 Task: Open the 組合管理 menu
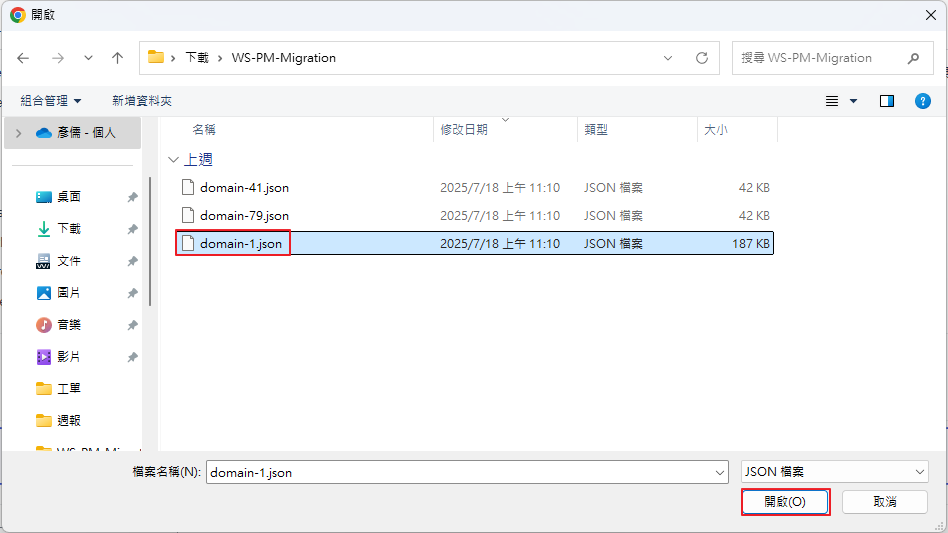click(51, 101)
